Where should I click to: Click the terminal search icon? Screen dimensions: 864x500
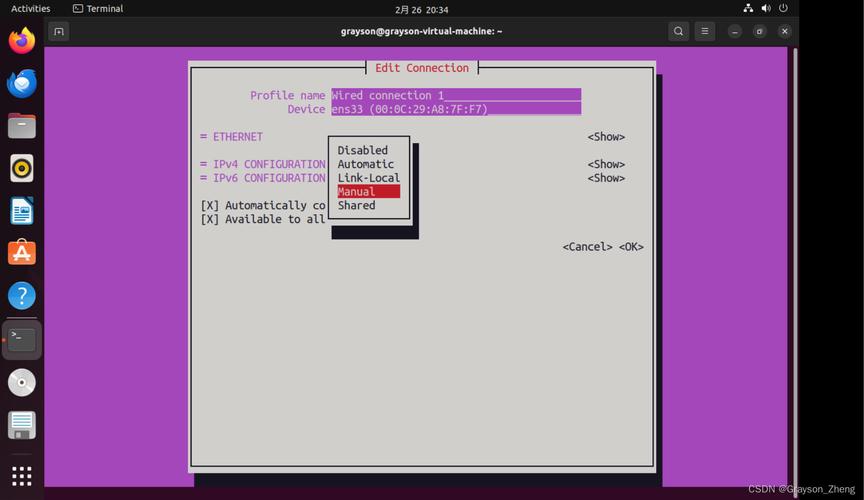[678, 31]
